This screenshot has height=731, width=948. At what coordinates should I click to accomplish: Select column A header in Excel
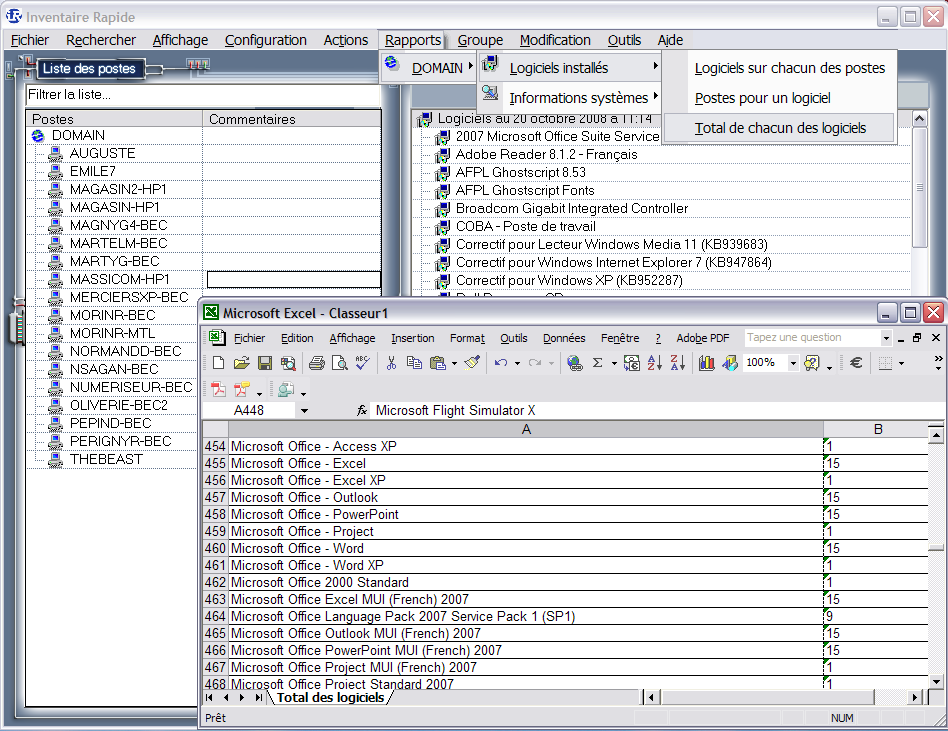point(526,429)
